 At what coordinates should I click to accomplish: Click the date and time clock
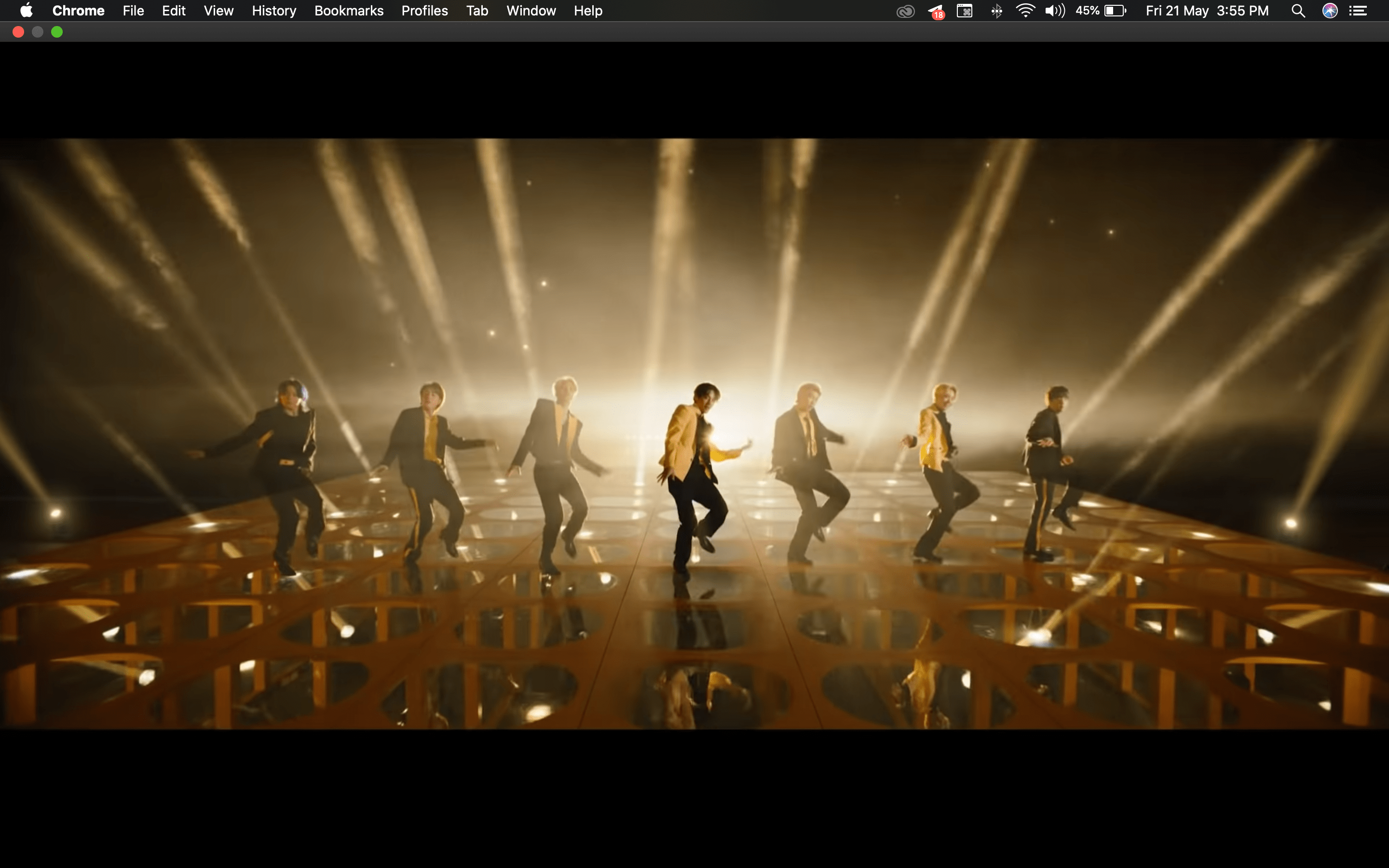click(1207, 11)
